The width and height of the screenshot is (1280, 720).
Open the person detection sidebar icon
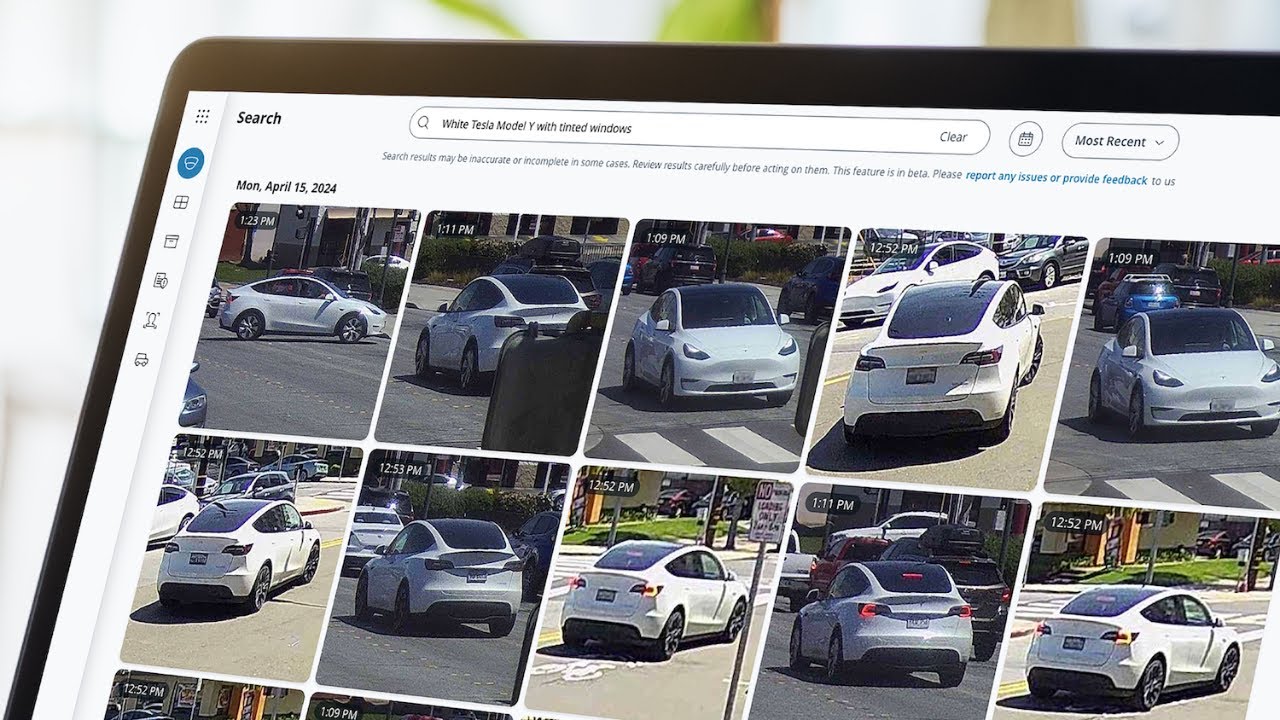tap(152, 320)
